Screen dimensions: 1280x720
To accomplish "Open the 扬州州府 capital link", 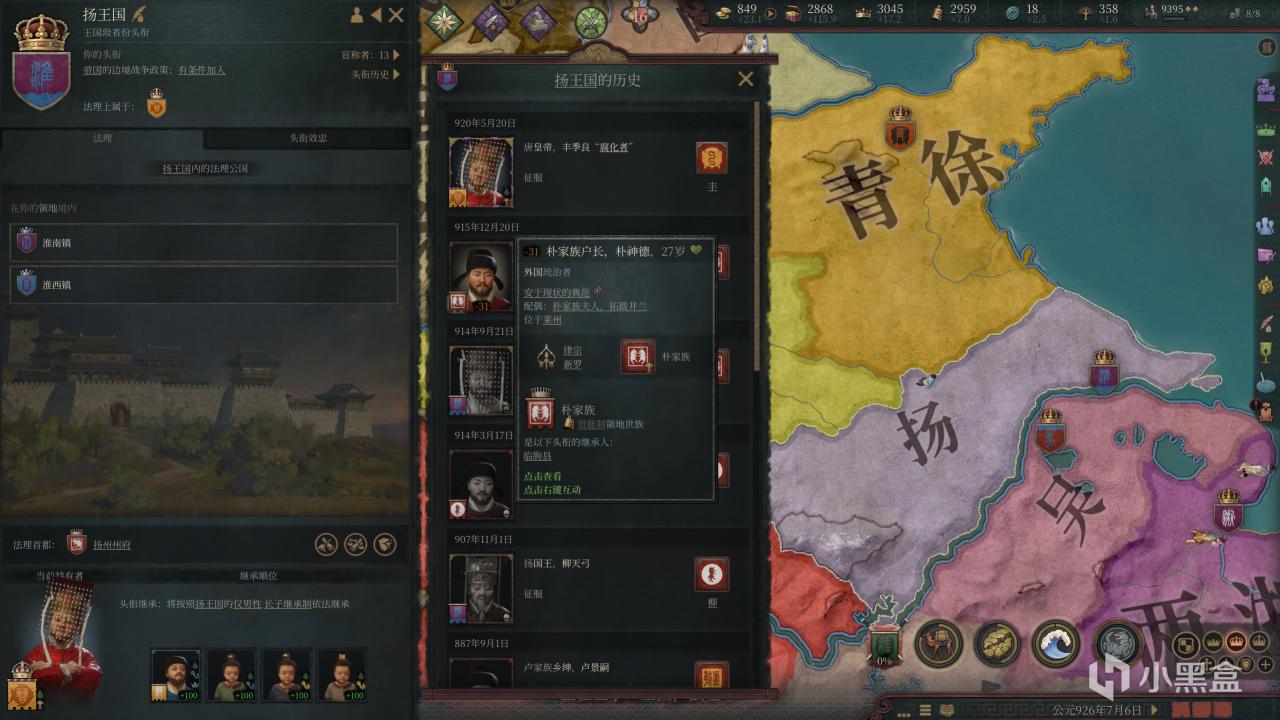I will coord(112,545).
